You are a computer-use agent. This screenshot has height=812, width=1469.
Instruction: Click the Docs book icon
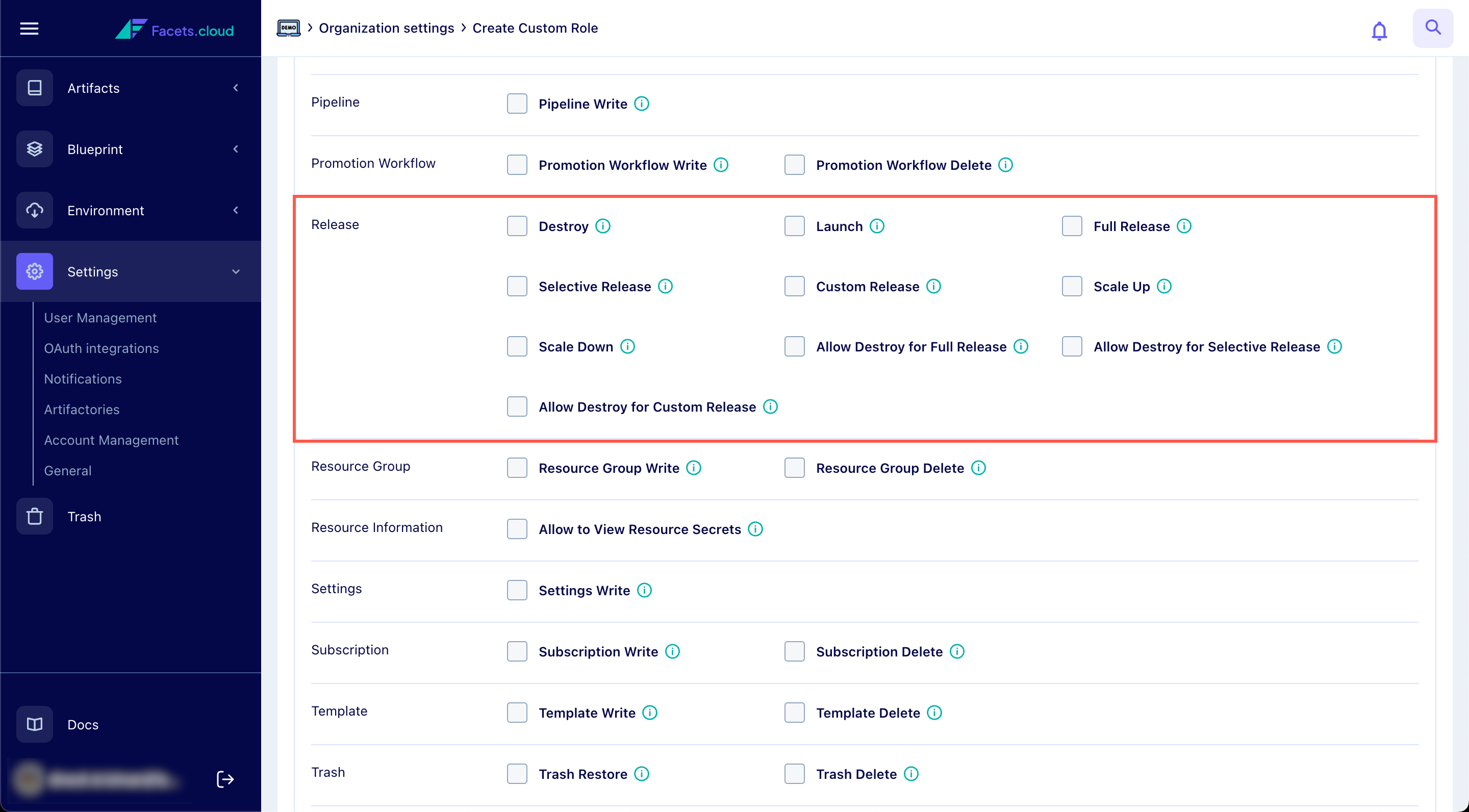pyautogui.click(x=35, y=724)
